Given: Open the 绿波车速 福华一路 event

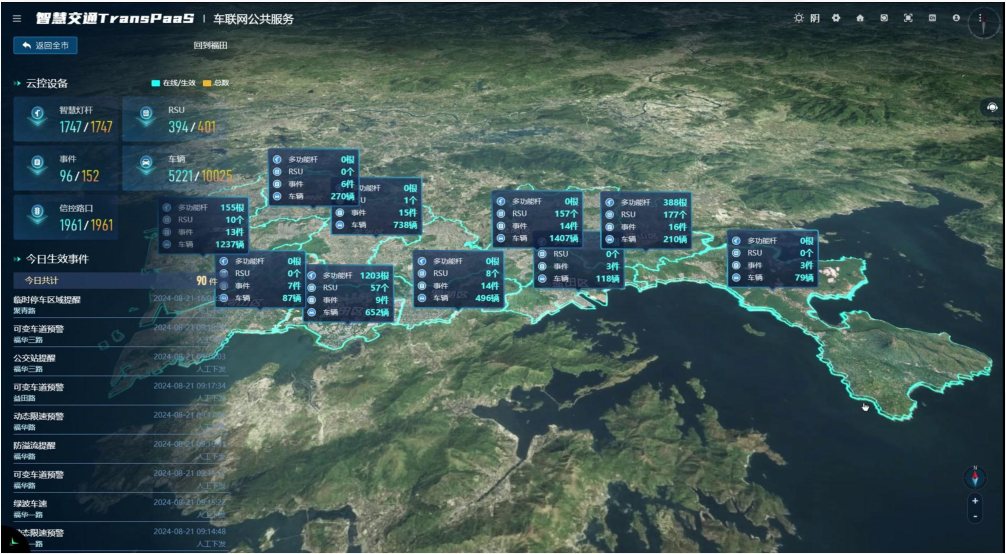Looking at the screenshot, I should tap(119, 509).
